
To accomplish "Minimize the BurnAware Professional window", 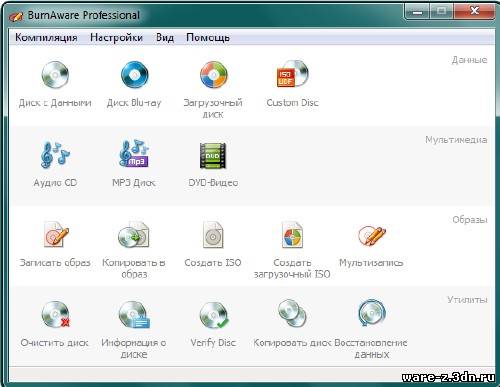I will [417, 12].
